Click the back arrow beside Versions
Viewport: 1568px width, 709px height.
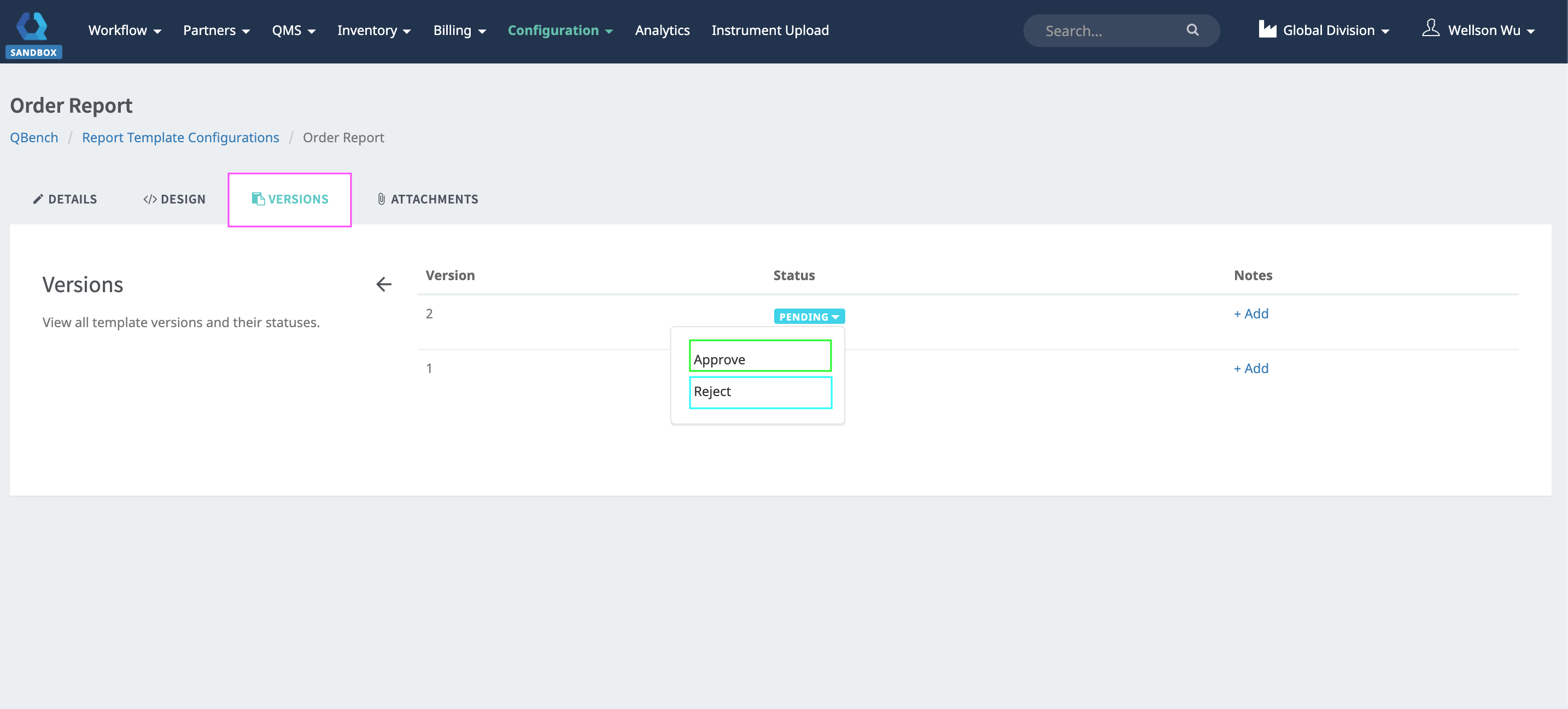point(383,284)
